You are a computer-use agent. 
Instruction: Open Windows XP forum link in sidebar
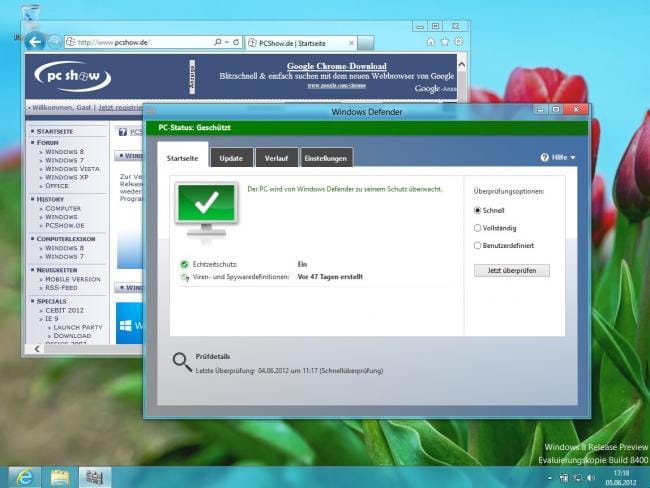pyautogui.click(x=66, y=177)
